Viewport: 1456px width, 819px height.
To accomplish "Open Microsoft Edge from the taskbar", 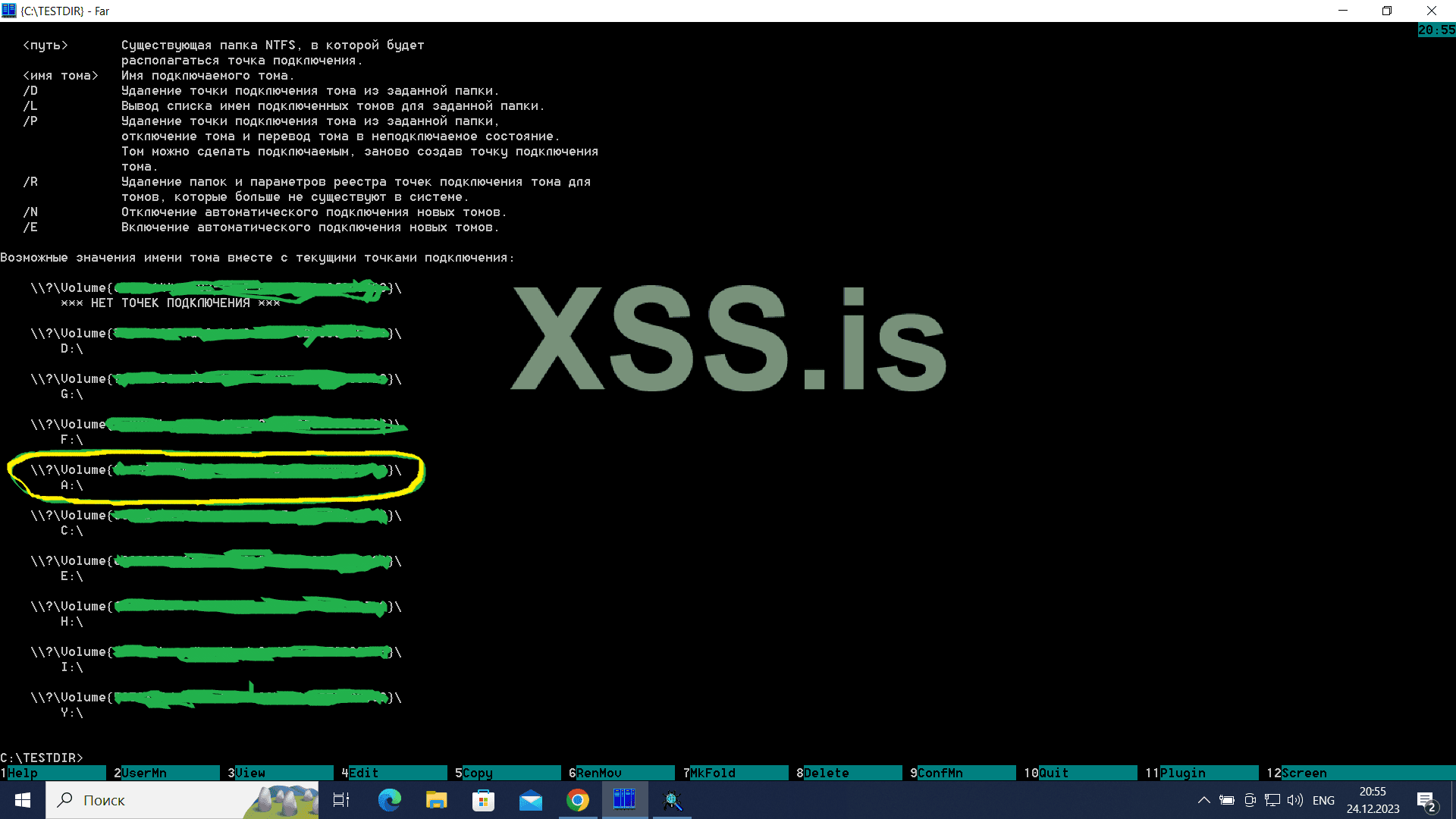I will click(x=389, y=800).
